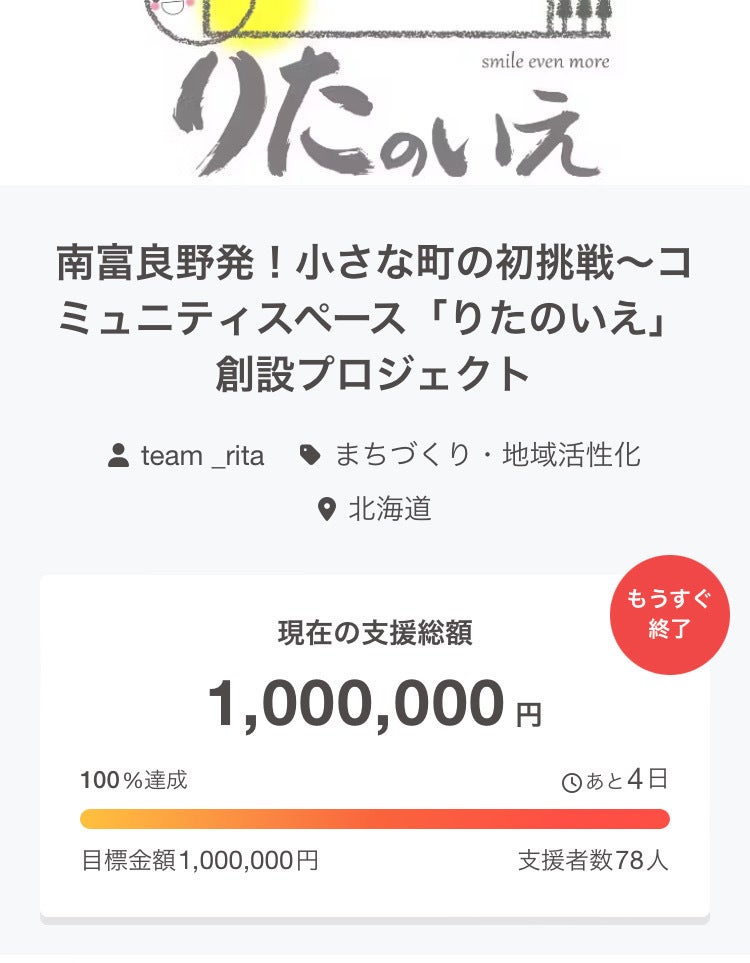Click the orange-red funding progress bar
Screen dimensions: 750x963
click(375, 819)
